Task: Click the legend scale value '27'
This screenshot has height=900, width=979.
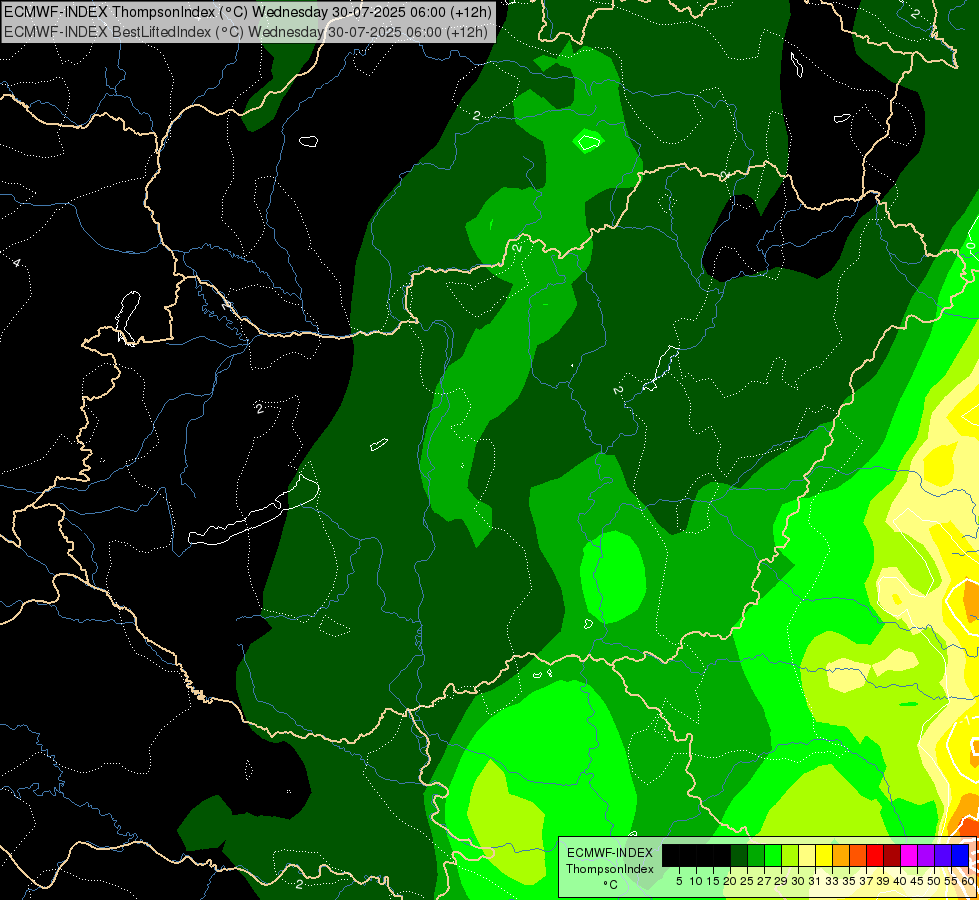Action: tap(764, 881)
